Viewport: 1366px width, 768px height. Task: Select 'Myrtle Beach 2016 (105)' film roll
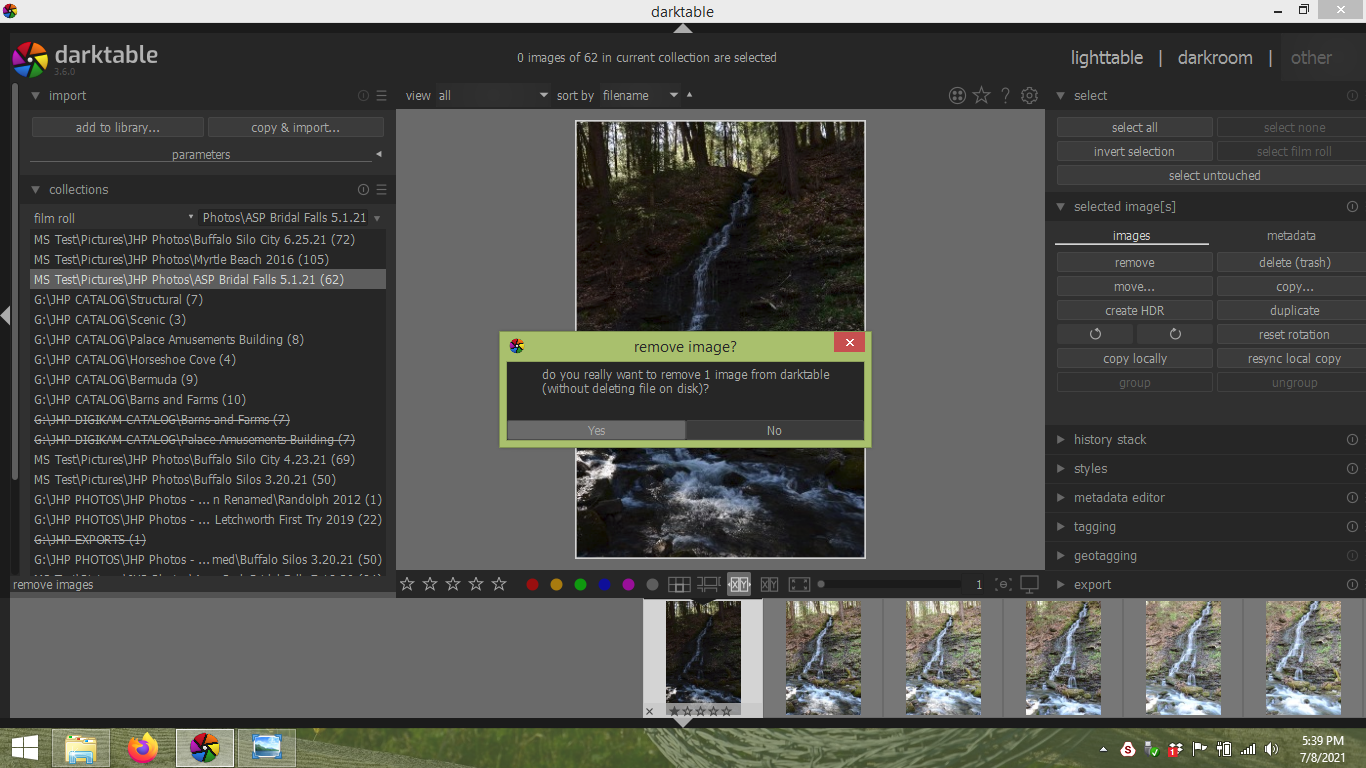pos(207,260)
